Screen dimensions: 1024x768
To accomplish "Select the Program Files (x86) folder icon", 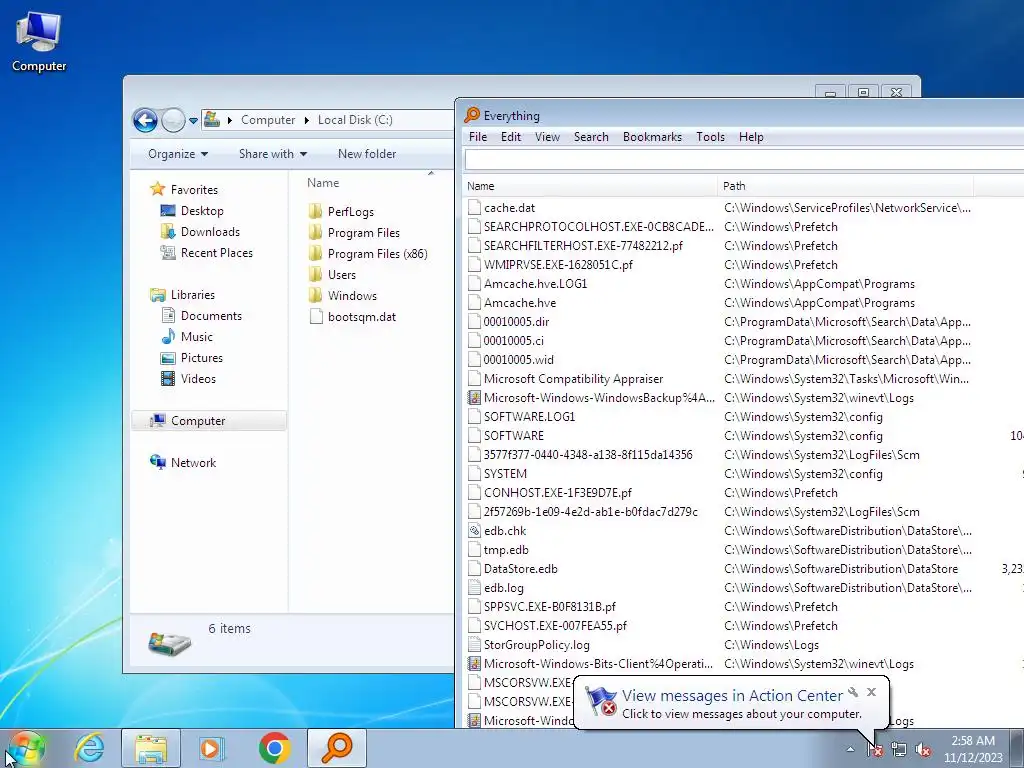I will pos(315,253).
